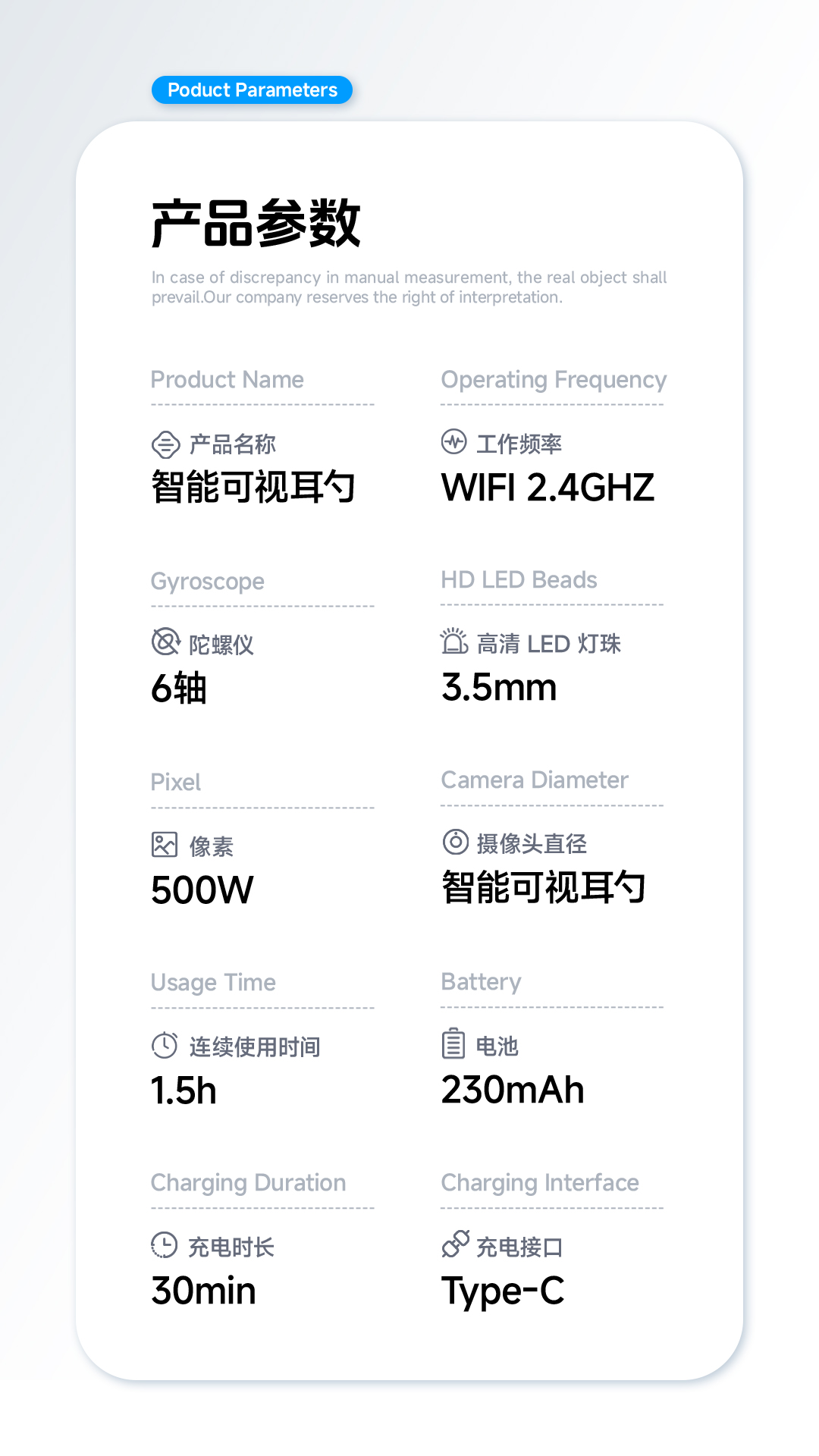
Task: Click the pixel image icon
Action: (x=165, y=844)
